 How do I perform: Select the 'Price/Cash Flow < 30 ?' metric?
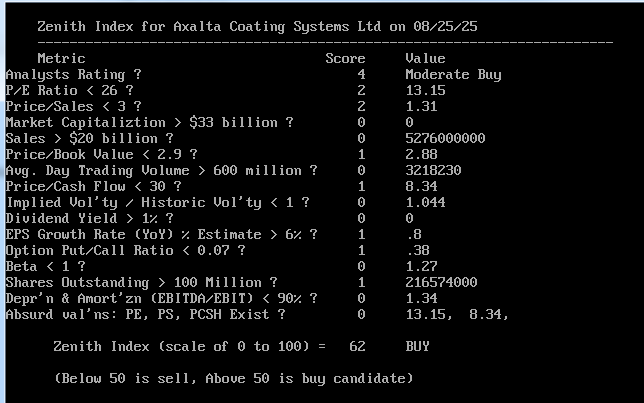[94, 187]
